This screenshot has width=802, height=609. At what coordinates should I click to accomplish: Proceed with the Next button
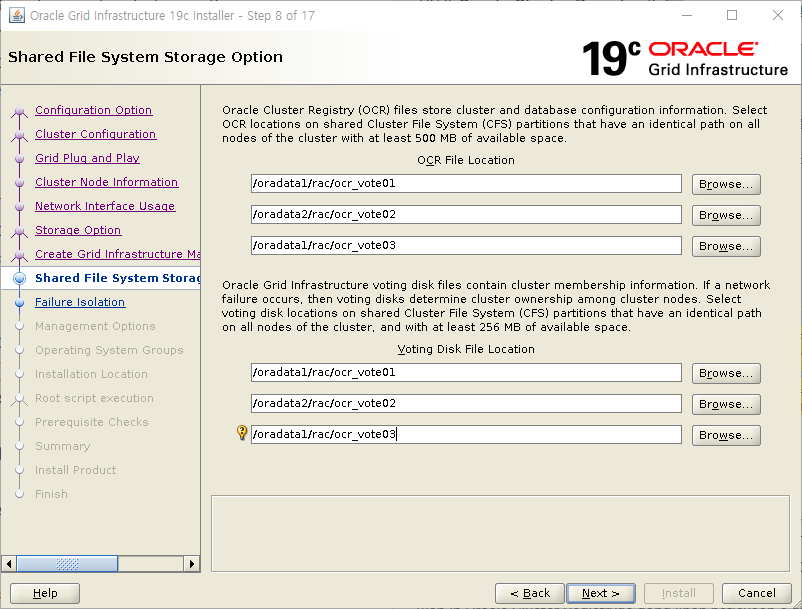click(601, 593)
